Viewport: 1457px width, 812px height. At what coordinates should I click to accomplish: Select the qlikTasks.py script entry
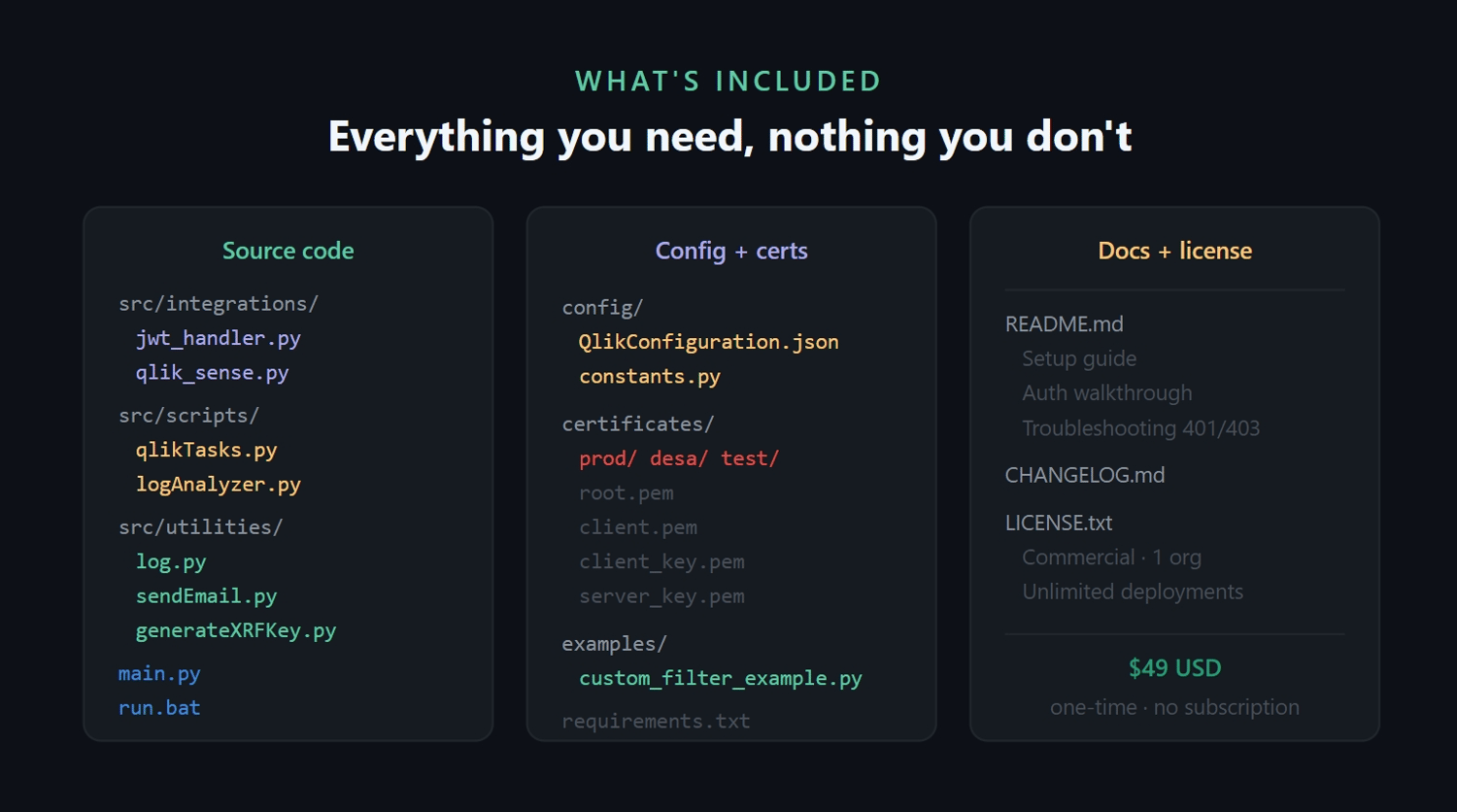tap(206, 450)
